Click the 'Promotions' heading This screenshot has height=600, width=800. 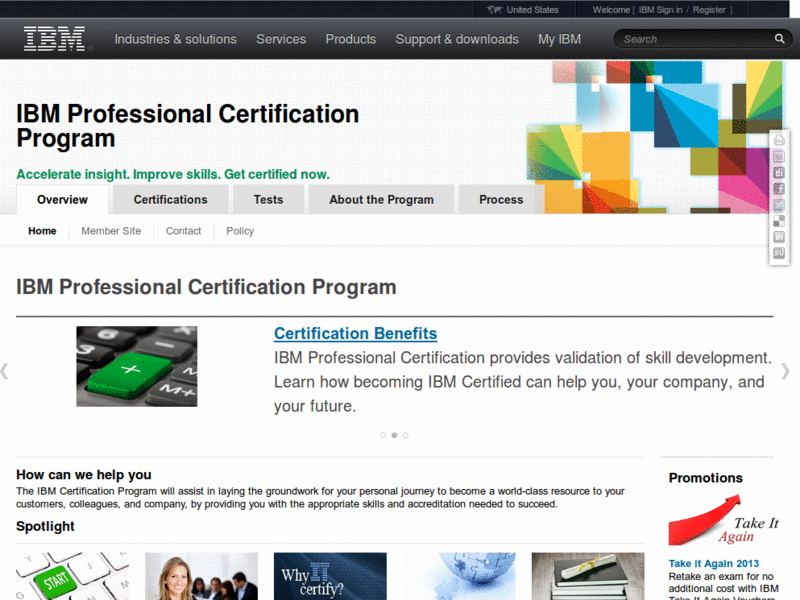(706, 478)
